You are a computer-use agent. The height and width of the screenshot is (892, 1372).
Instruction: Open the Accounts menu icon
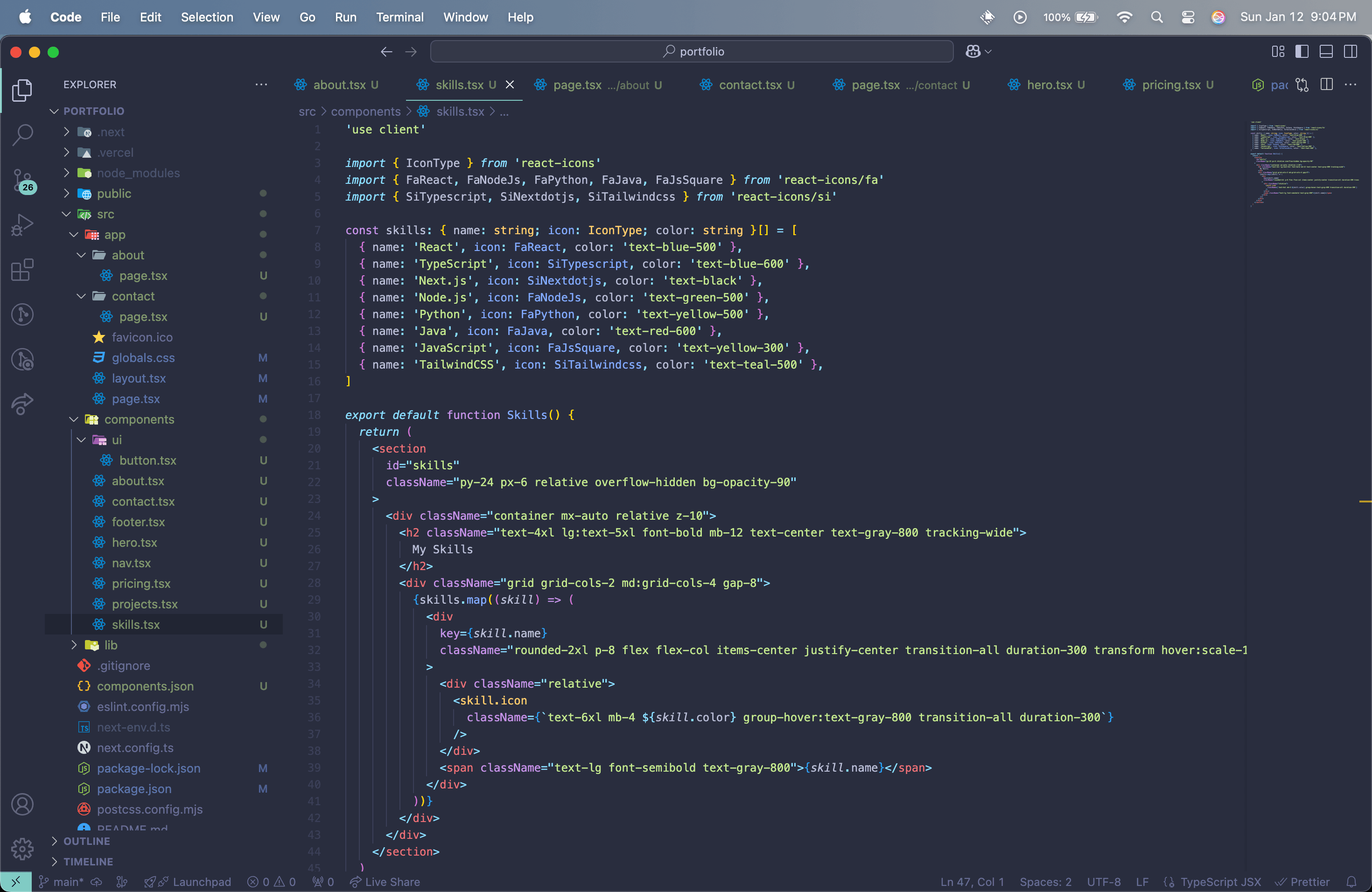(x=22, y=804)
